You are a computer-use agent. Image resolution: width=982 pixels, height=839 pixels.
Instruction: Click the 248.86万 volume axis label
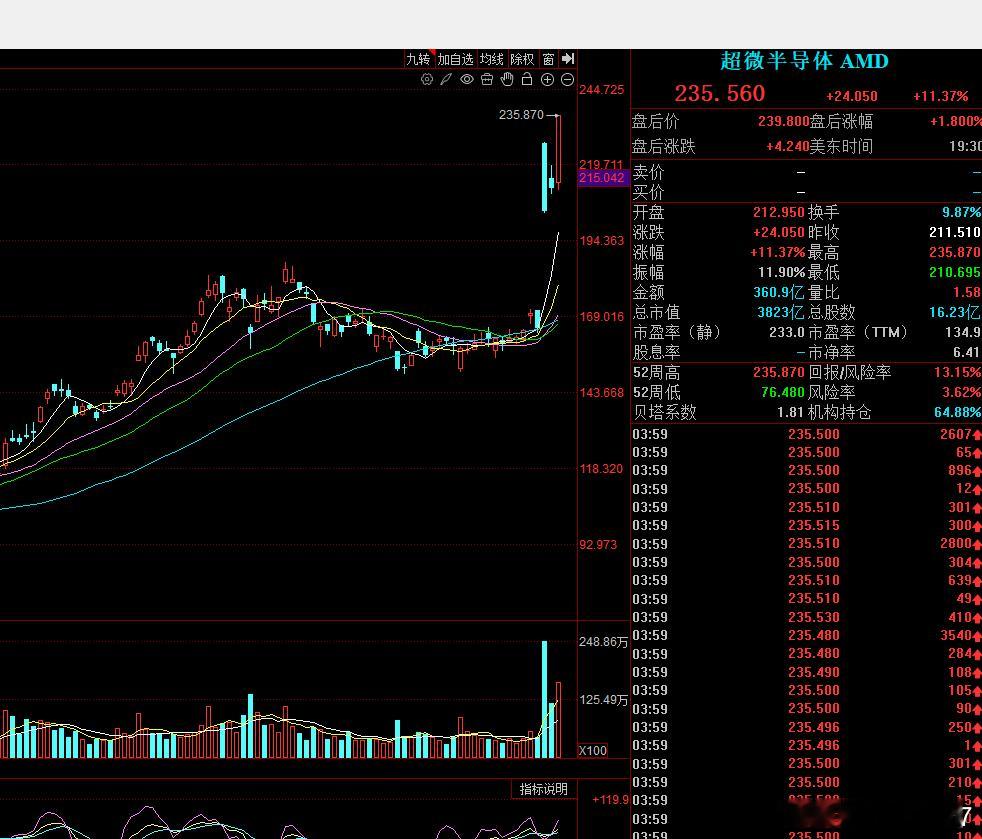pos(603,642)
